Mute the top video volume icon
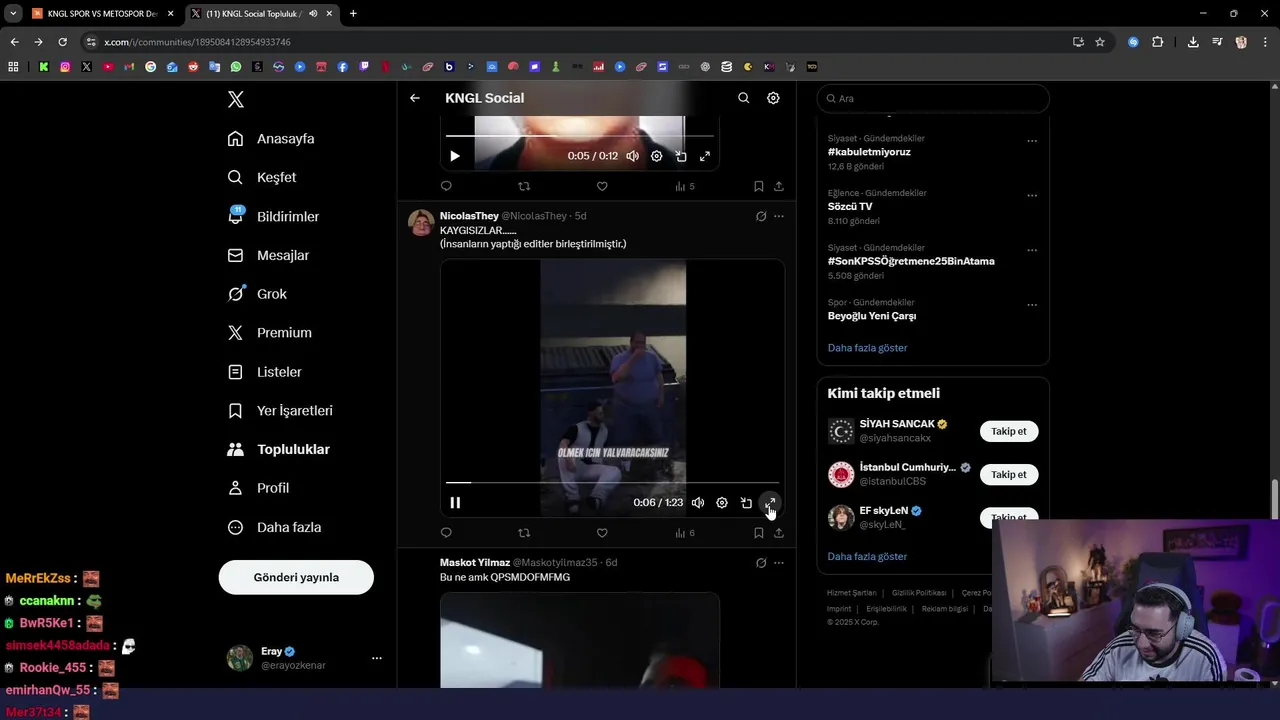This screenshot has width=1280, height=720. tap(632, 156)
